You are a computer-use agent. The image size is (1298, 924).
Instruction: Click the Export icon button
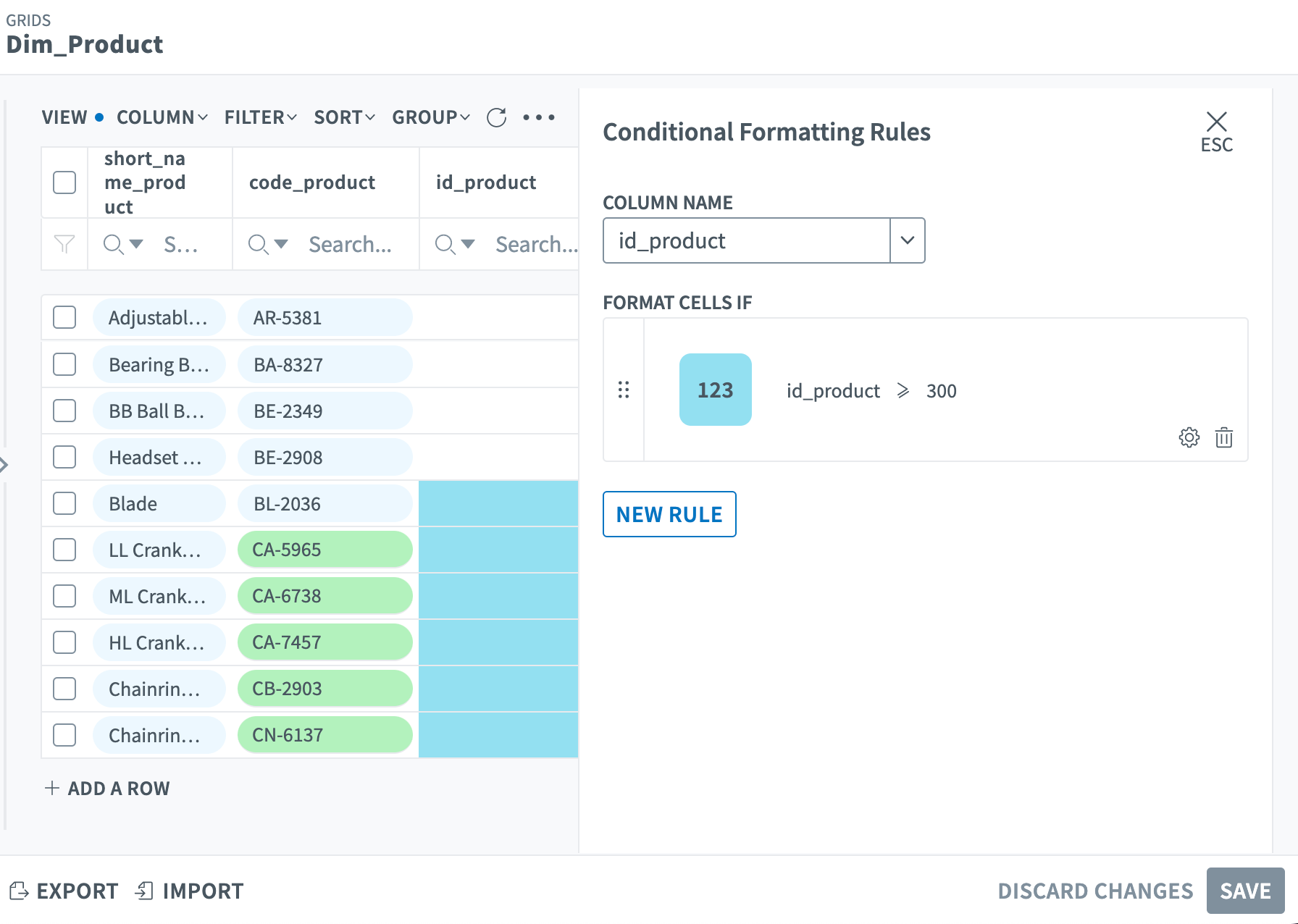20,891
